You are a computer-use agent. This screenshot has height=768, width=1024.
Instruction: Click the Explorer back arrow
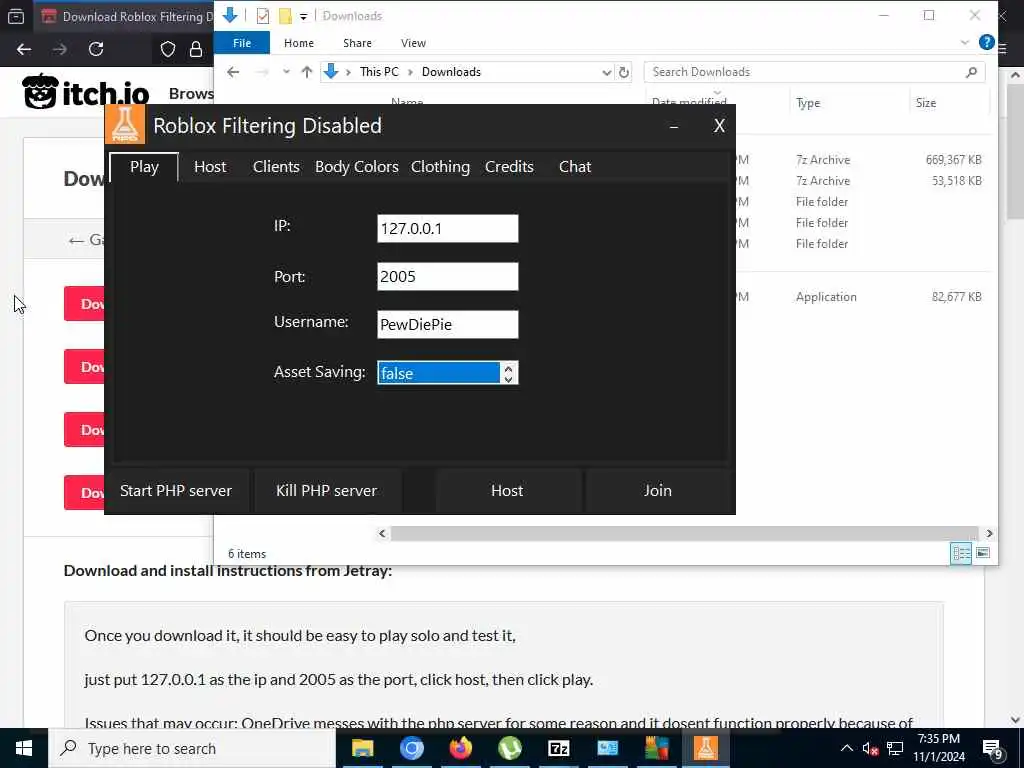pyautogui.click(x=233, y=72)
